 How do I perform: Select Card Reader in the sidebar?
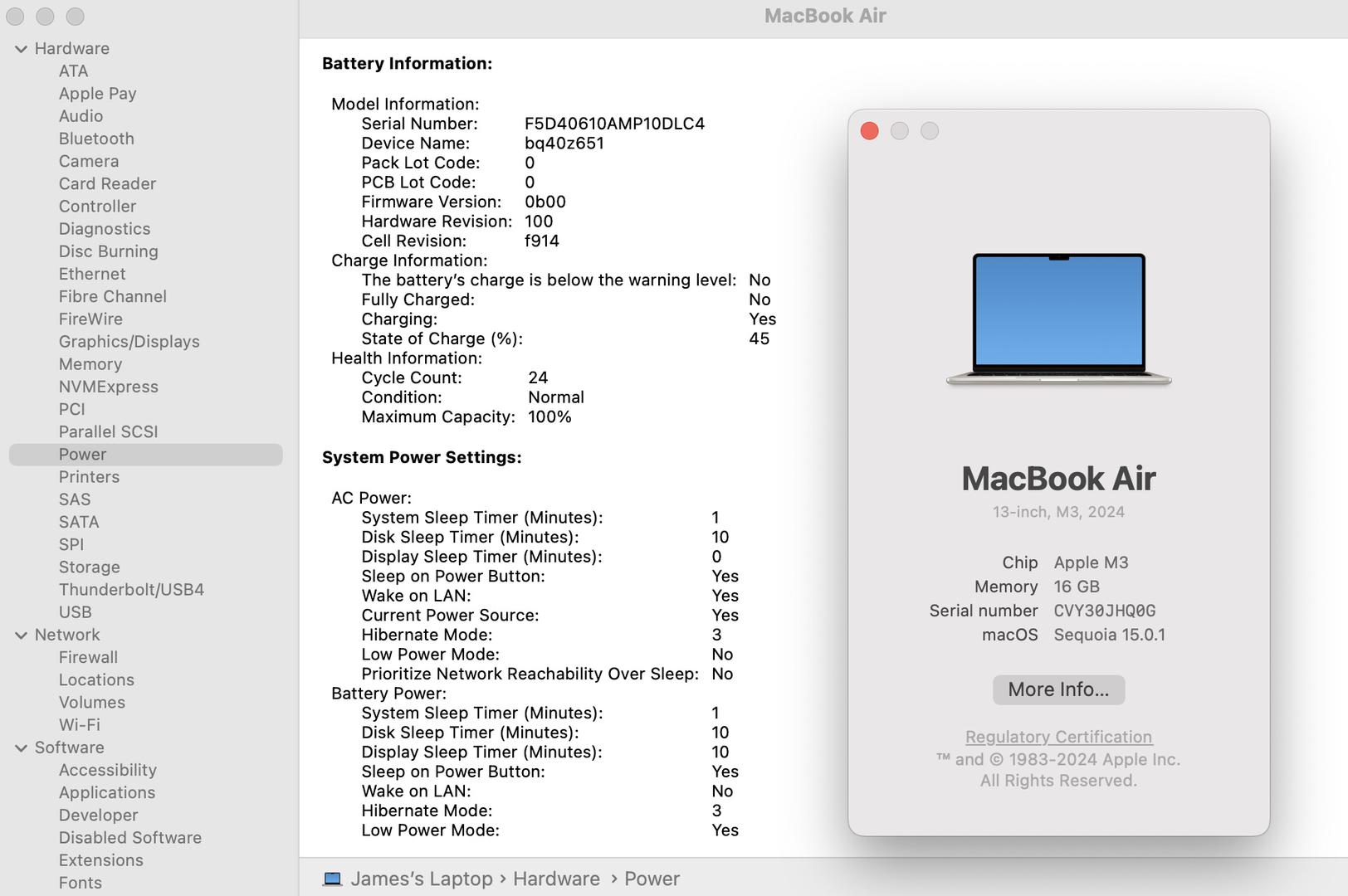click(107, 183)
